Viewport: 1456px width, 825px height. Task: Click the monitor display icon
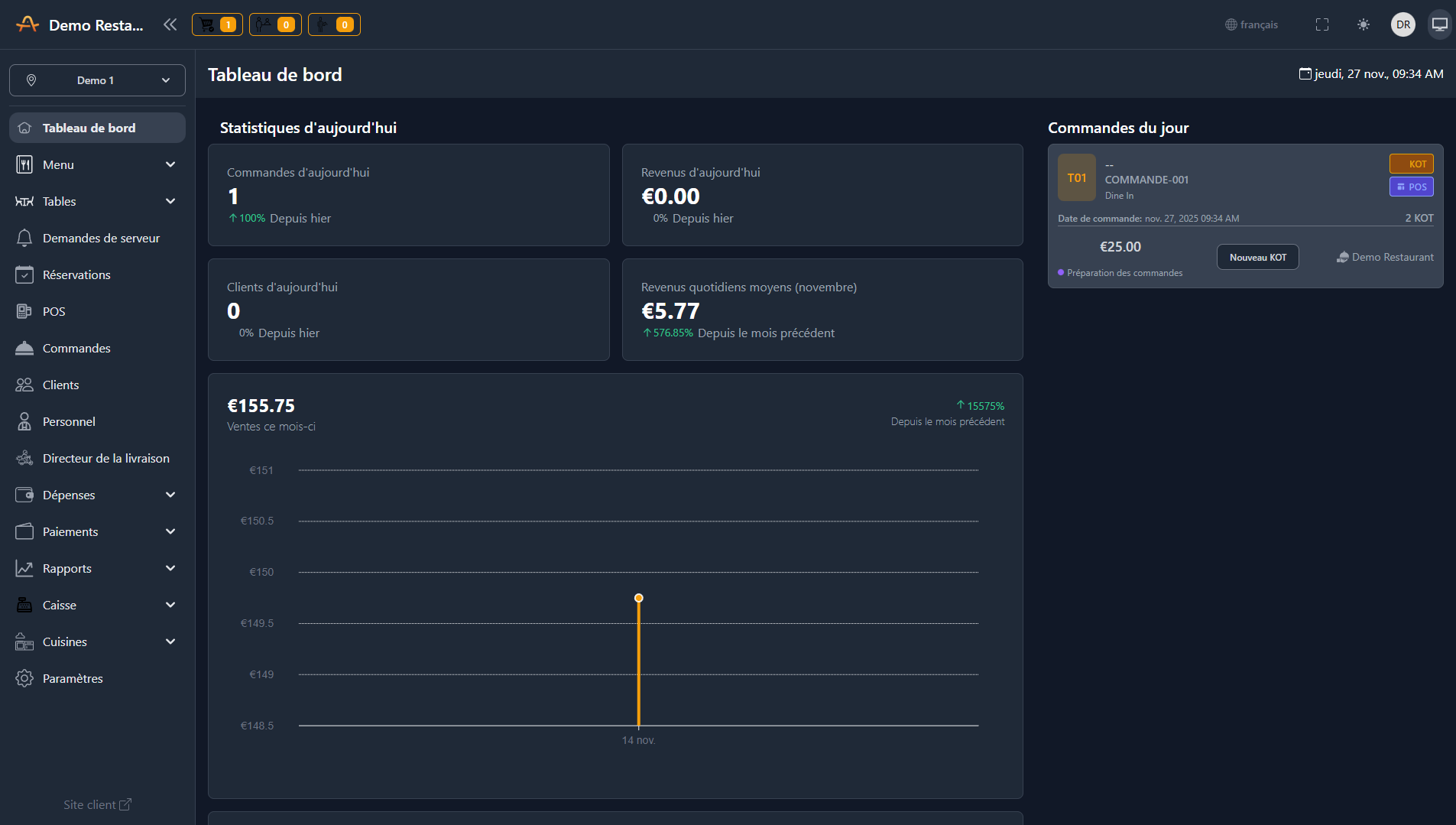[x=1439, y=24]
